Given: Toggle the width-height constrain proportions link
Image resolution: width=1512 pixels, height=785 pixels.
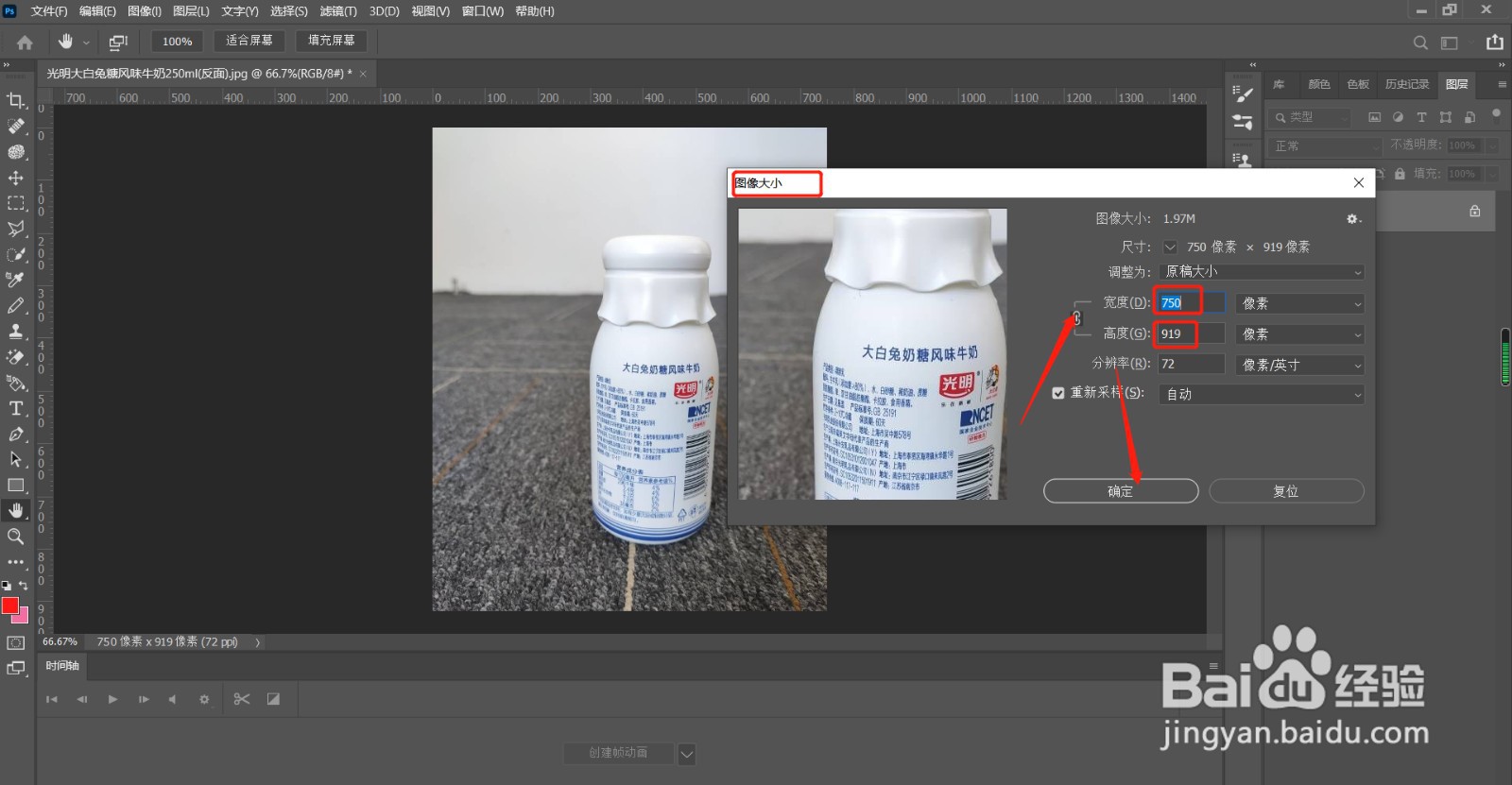Looking at the screenshot, I should coord(1076,318).
